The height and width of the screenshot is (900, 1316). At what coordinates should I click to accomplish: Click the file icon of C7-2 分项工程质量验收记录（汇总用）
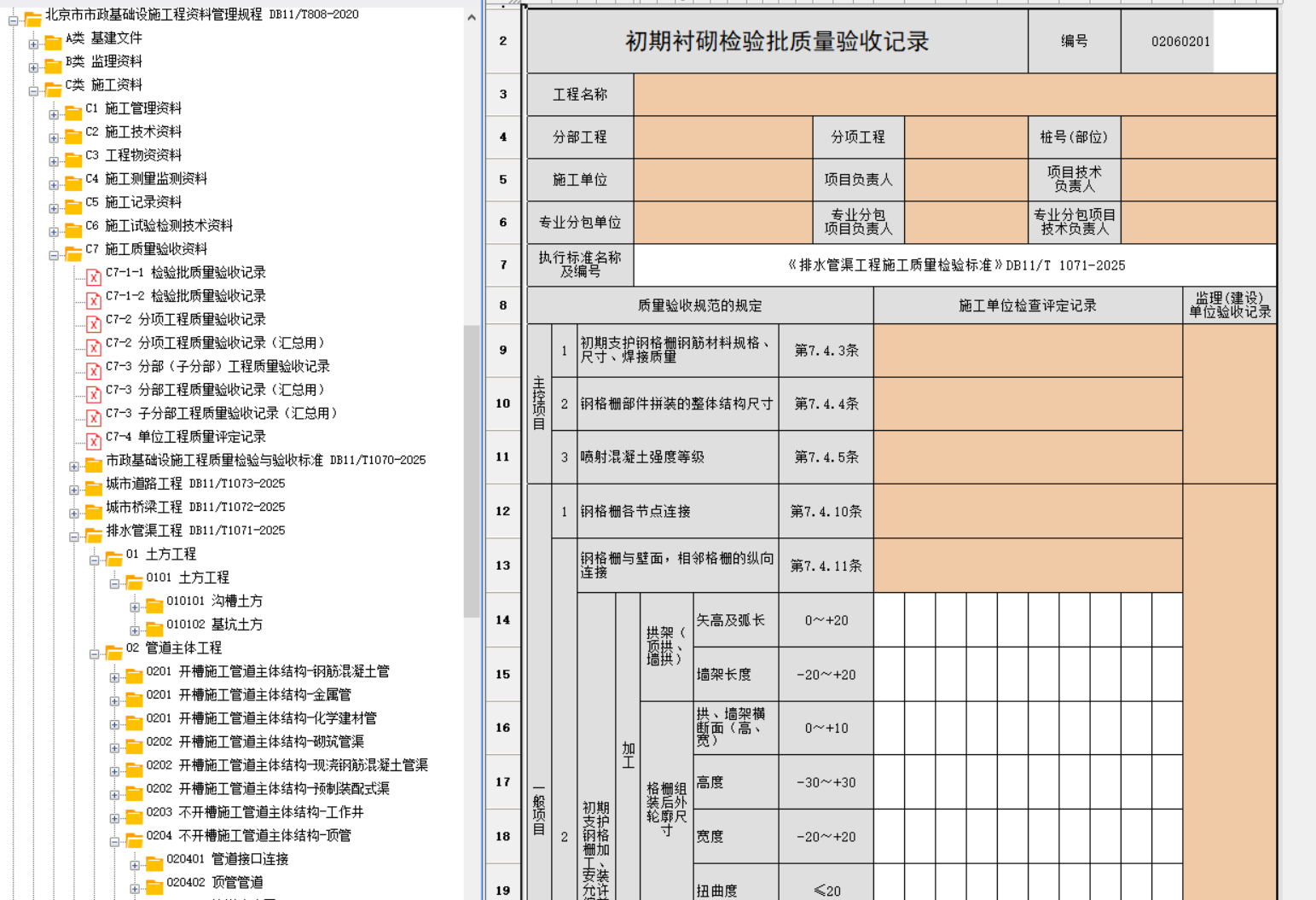[94, 346]
